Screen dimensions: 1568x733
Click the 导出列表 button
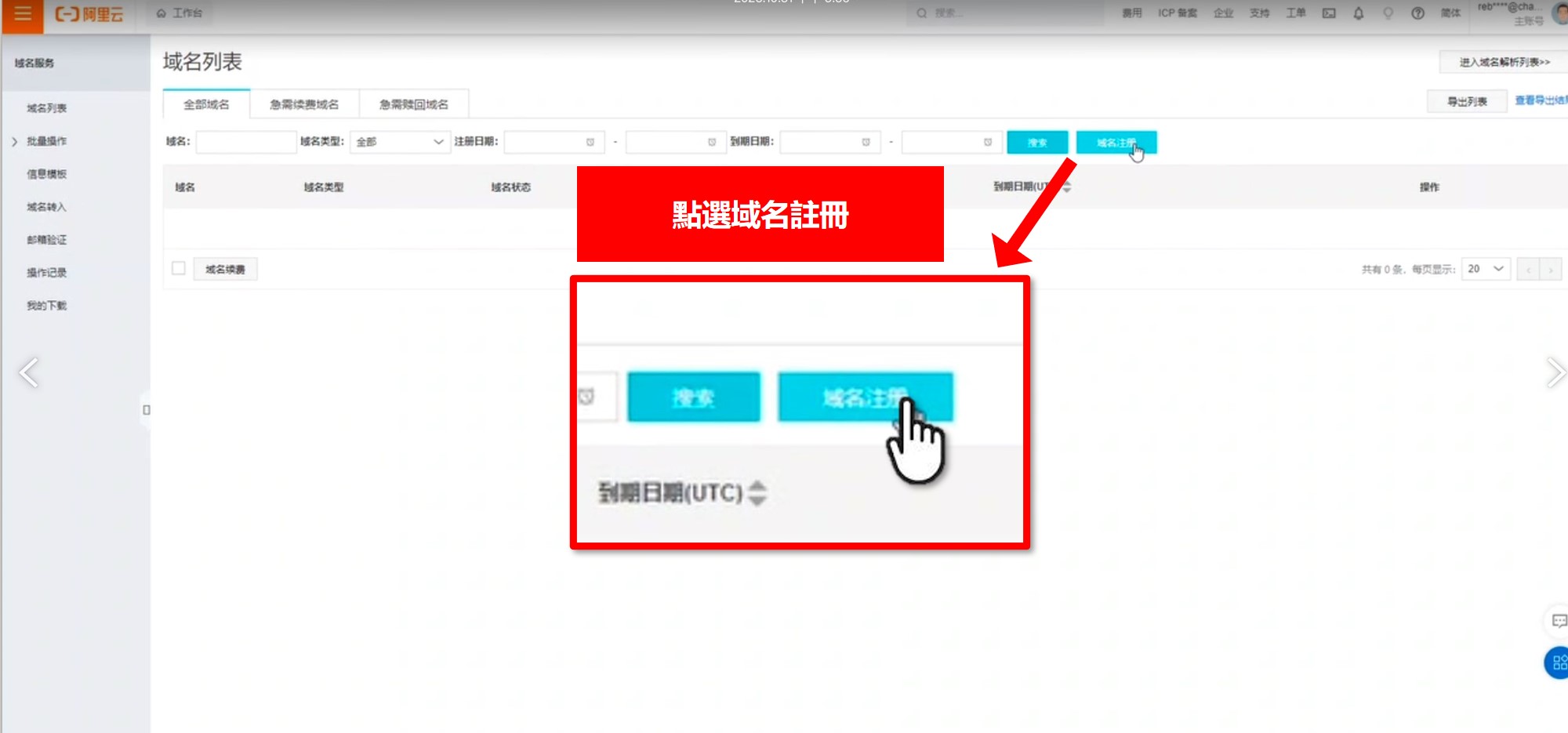(x=1466, y=101)
